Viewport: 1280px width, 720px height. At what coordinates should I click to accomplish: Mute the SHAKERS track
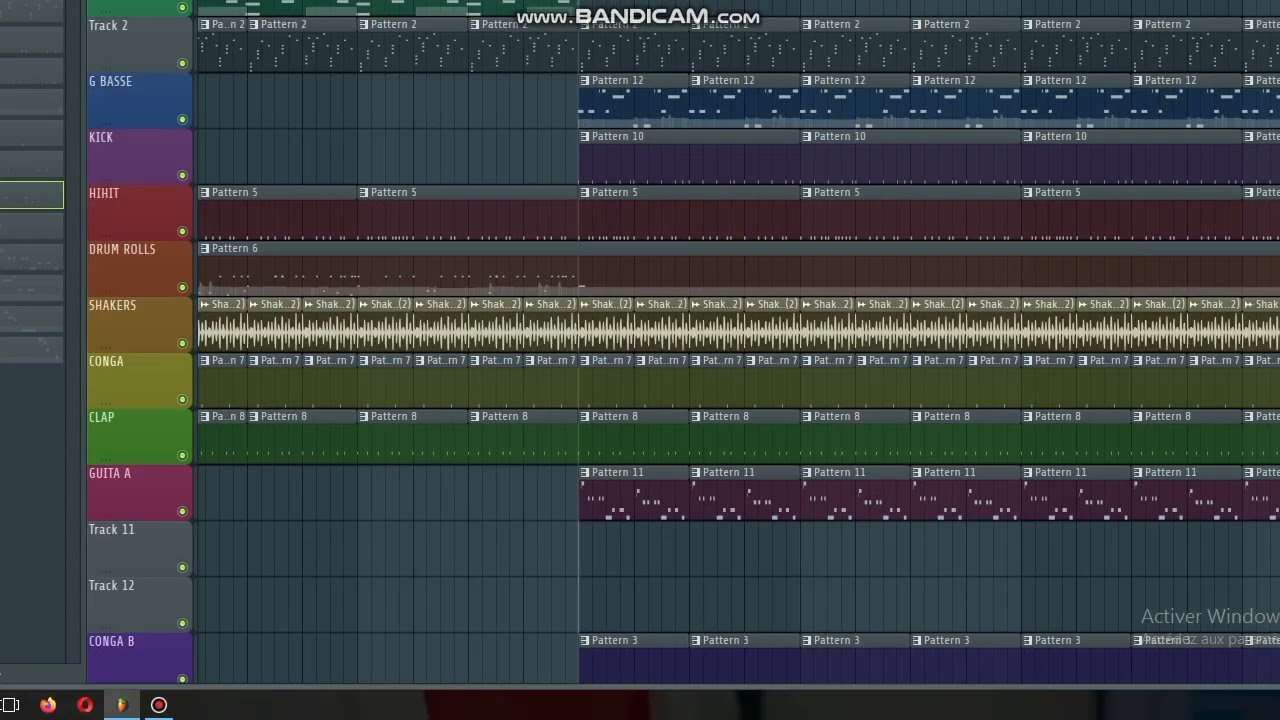click(x=182, y=344)
